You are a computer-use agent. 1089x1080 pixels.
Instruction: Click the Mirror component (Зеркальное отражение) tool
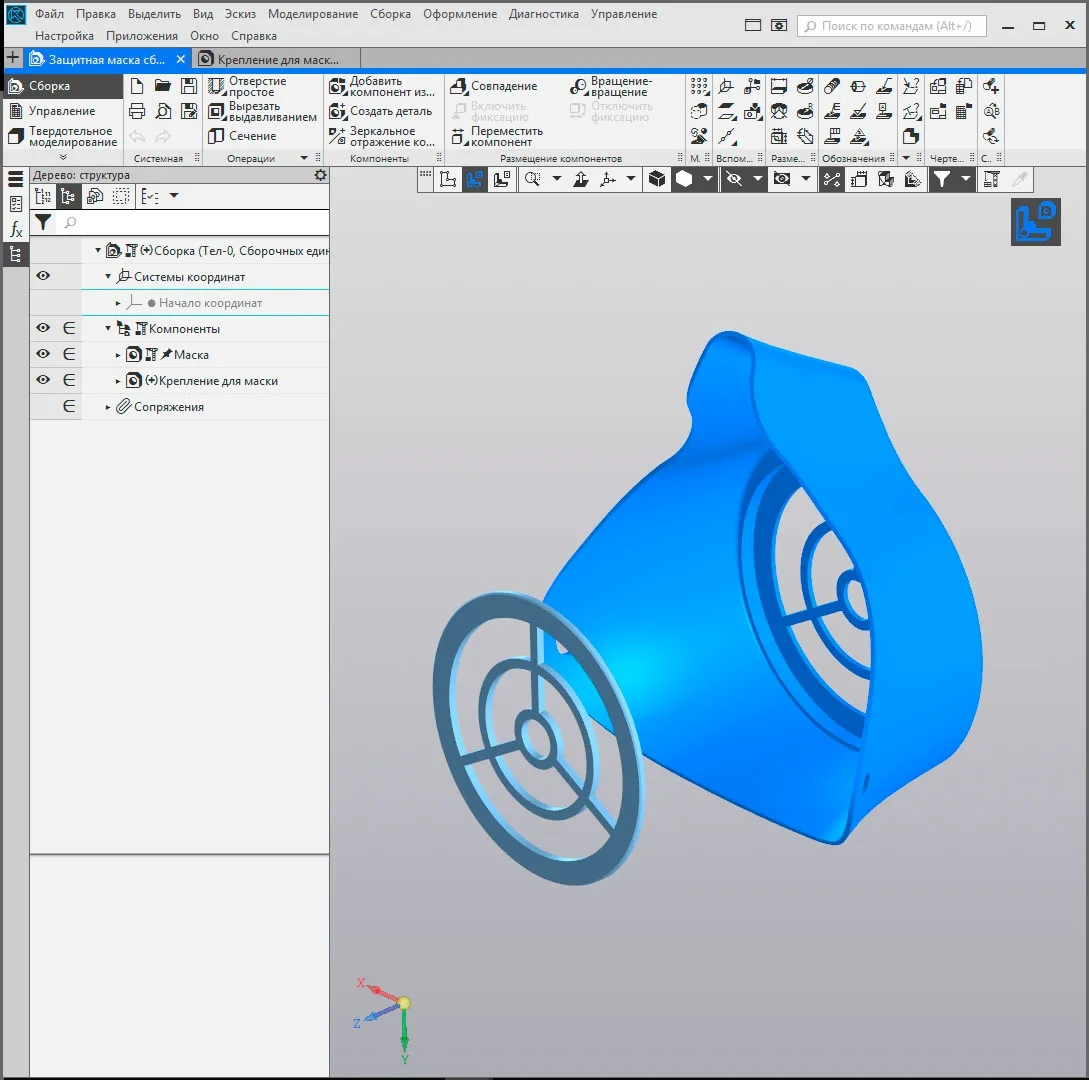click(381, 136)
